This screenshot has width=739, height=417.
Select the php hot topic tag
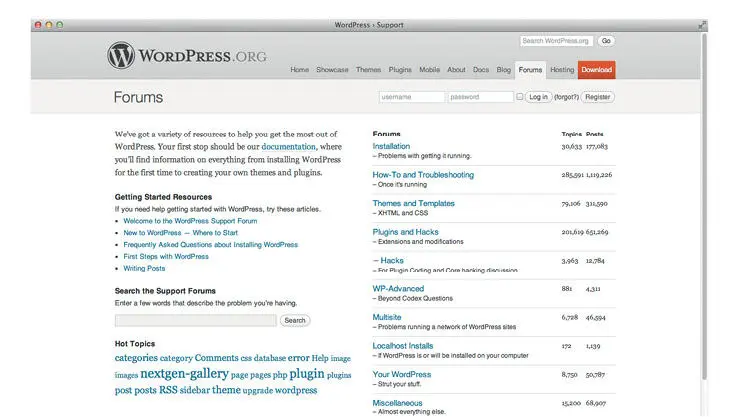point(280,376)
